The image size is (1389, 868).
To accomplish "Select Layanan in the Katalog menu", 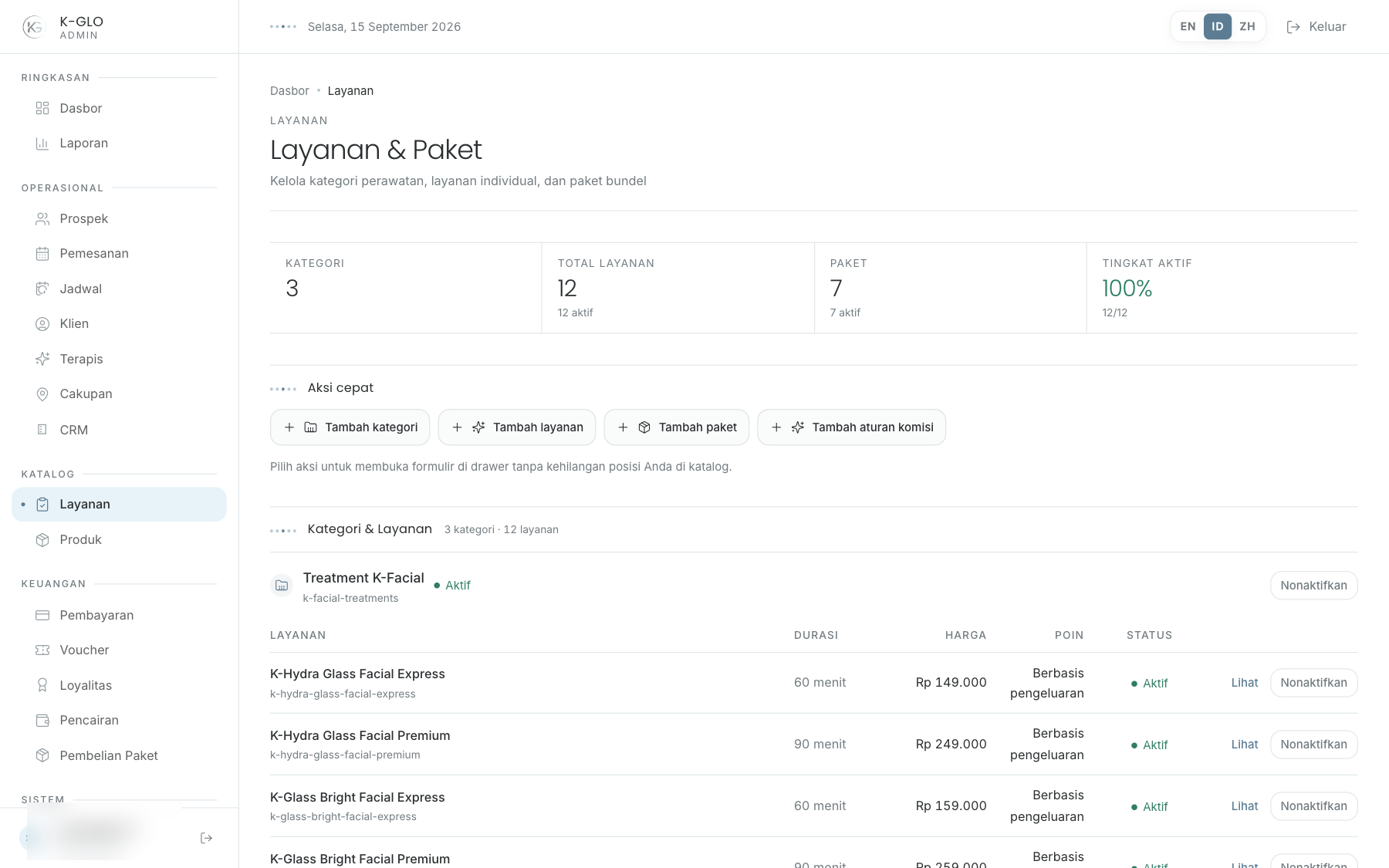I will coord(119,504).
